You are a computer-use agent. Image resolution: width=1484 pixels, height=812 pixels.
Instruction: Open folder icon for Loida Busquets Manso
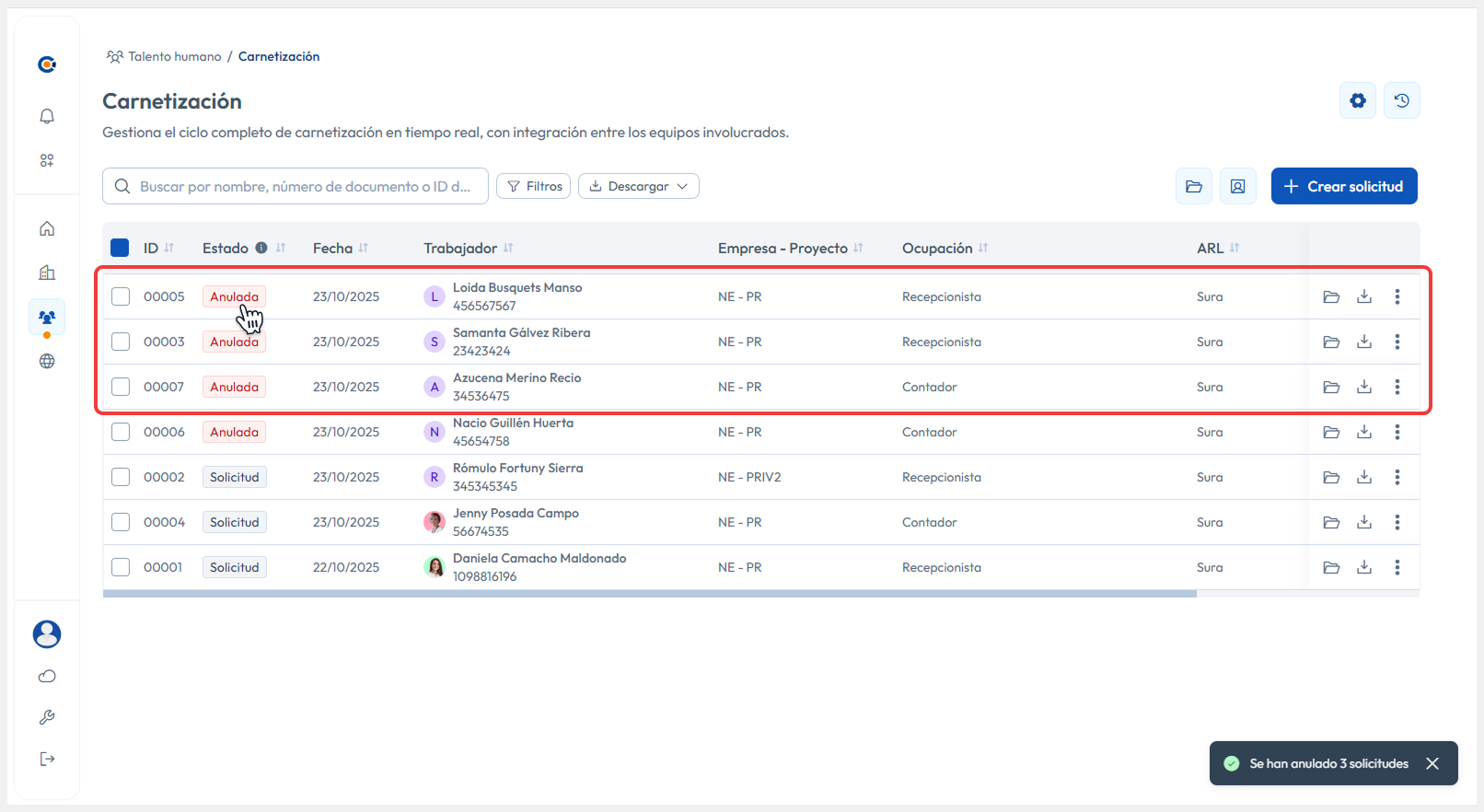pos(1330,296)
